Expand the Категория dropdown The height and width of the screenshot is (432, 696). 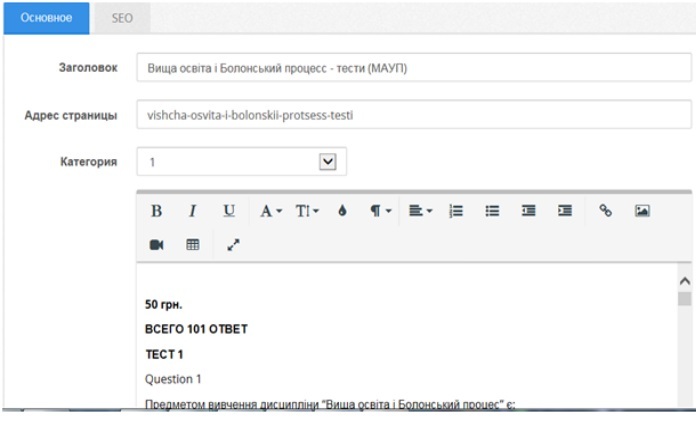coord(326,162)
